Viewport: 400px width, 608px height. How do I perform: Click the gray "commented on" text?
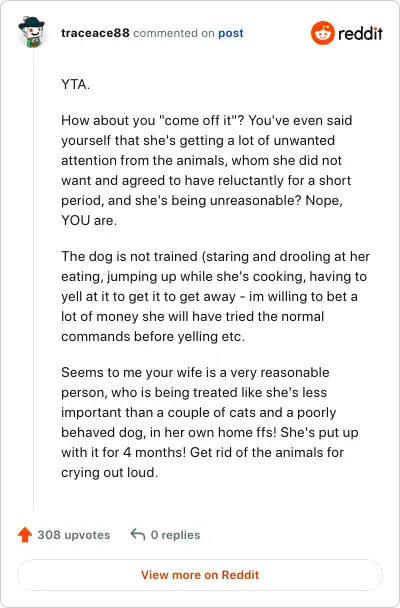click(174, 33)
